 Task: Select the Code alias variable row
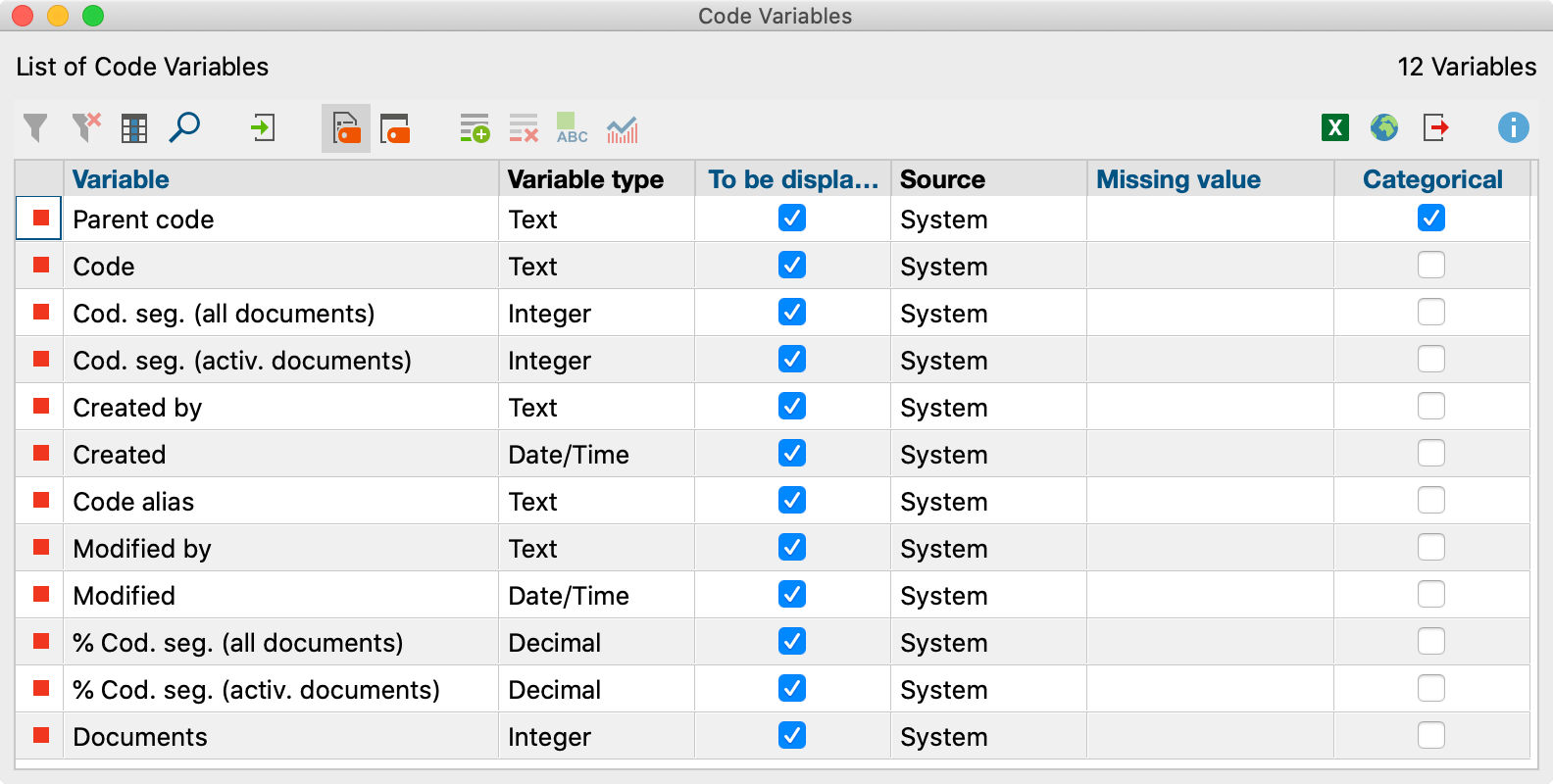[134, 502]
